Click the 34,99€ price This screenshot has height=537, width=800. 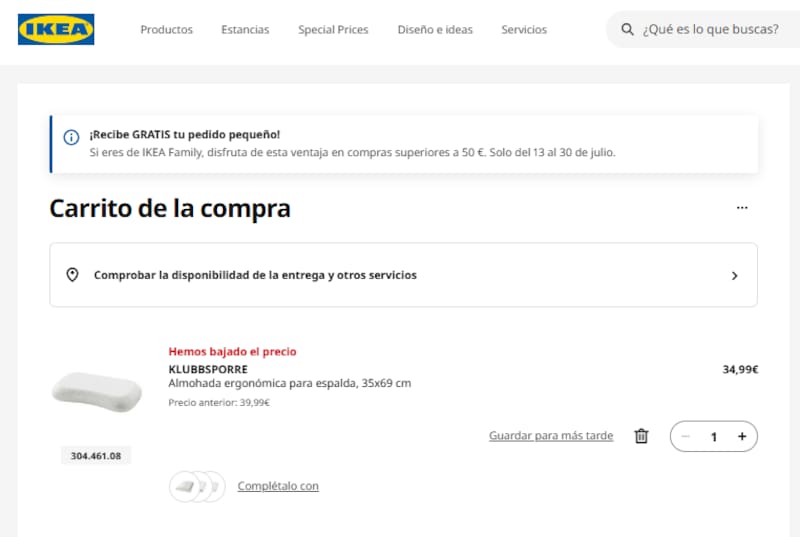(740, 369)
